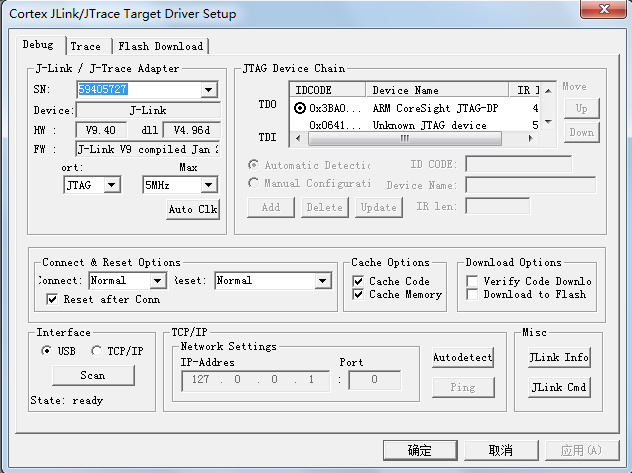Click the Scan button
This screenshot has height=473, width=632.
click(x=93, y=375)
